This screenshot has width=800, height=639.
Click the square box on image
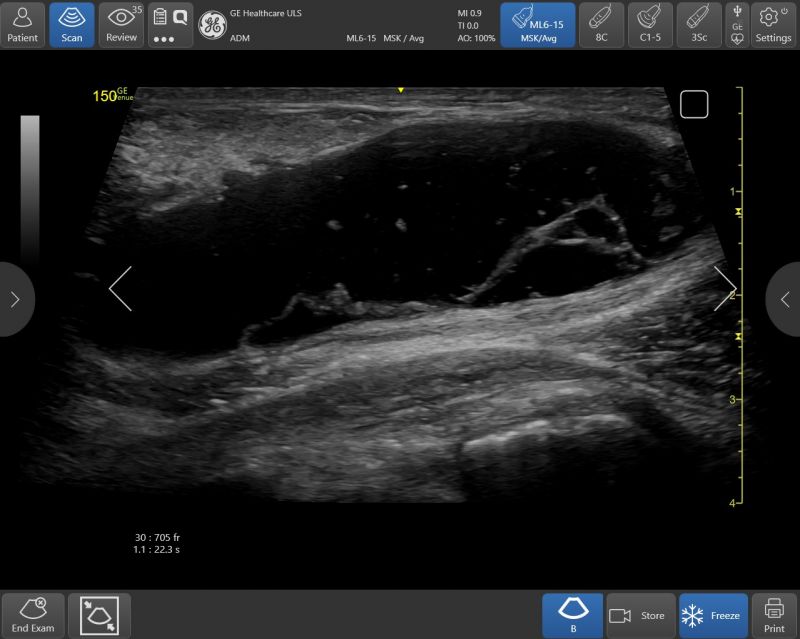694,105
